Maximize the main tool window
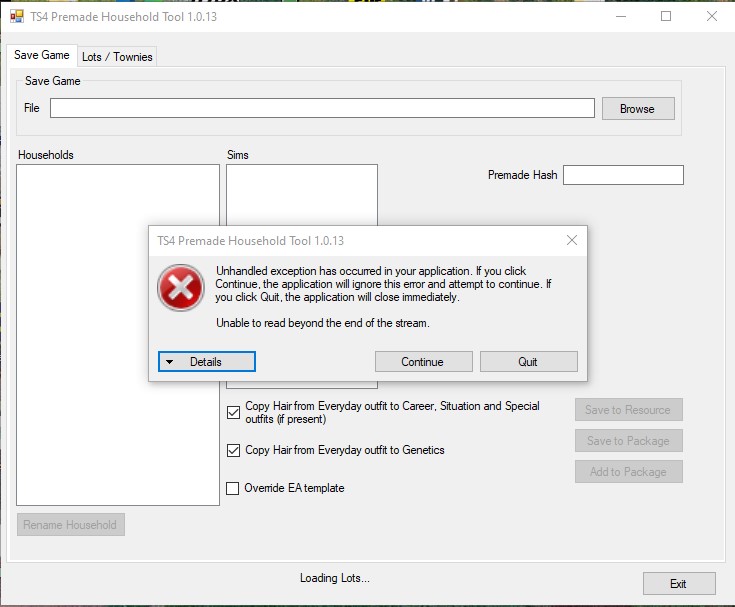The width and height of the screenshot is (735, 607). point(666,16)
